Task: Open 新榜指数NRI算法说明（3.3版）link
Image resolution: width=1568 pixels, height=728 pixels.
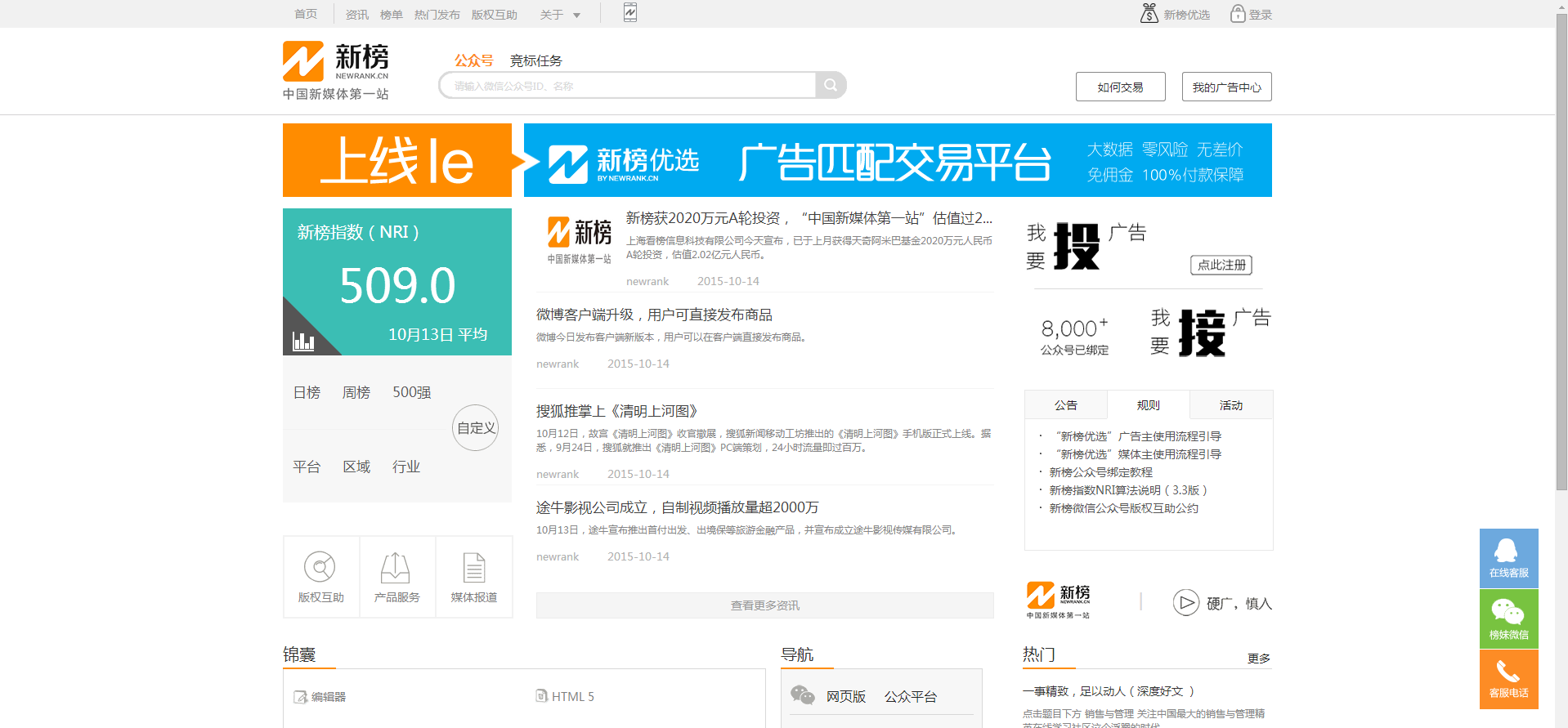Action: pyautogui.click(x=1128, y=490)
